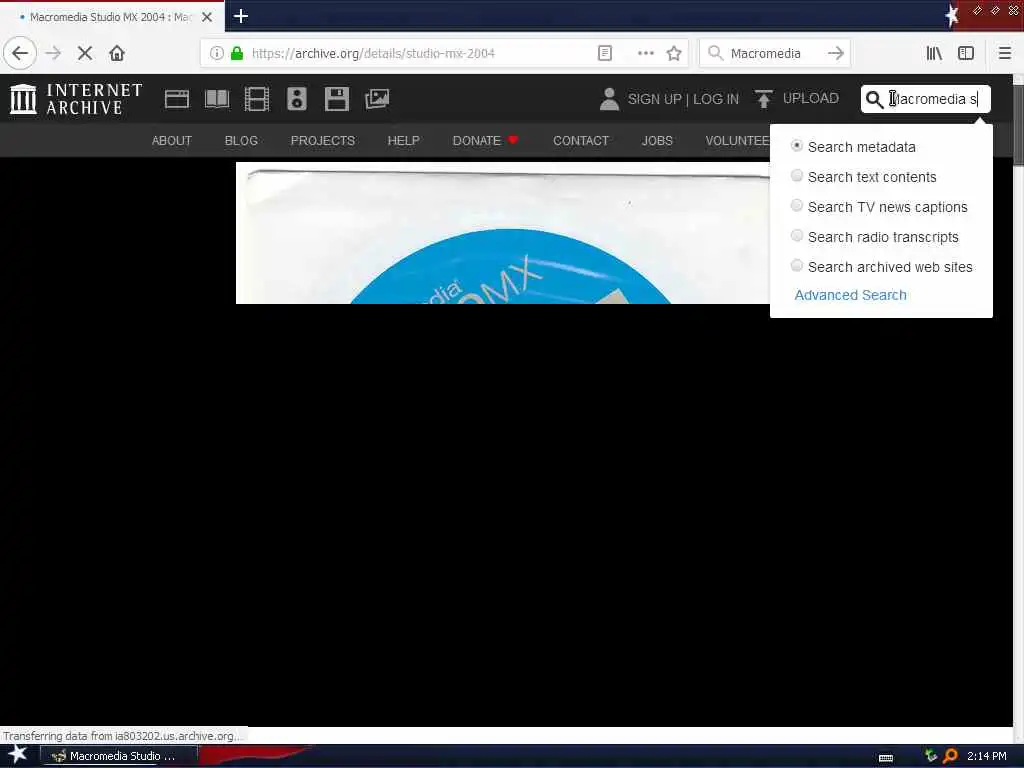Open the ABOUT menu item
Image resolution: width=1024 pixels, height=768 pixels.
[172, 140]
